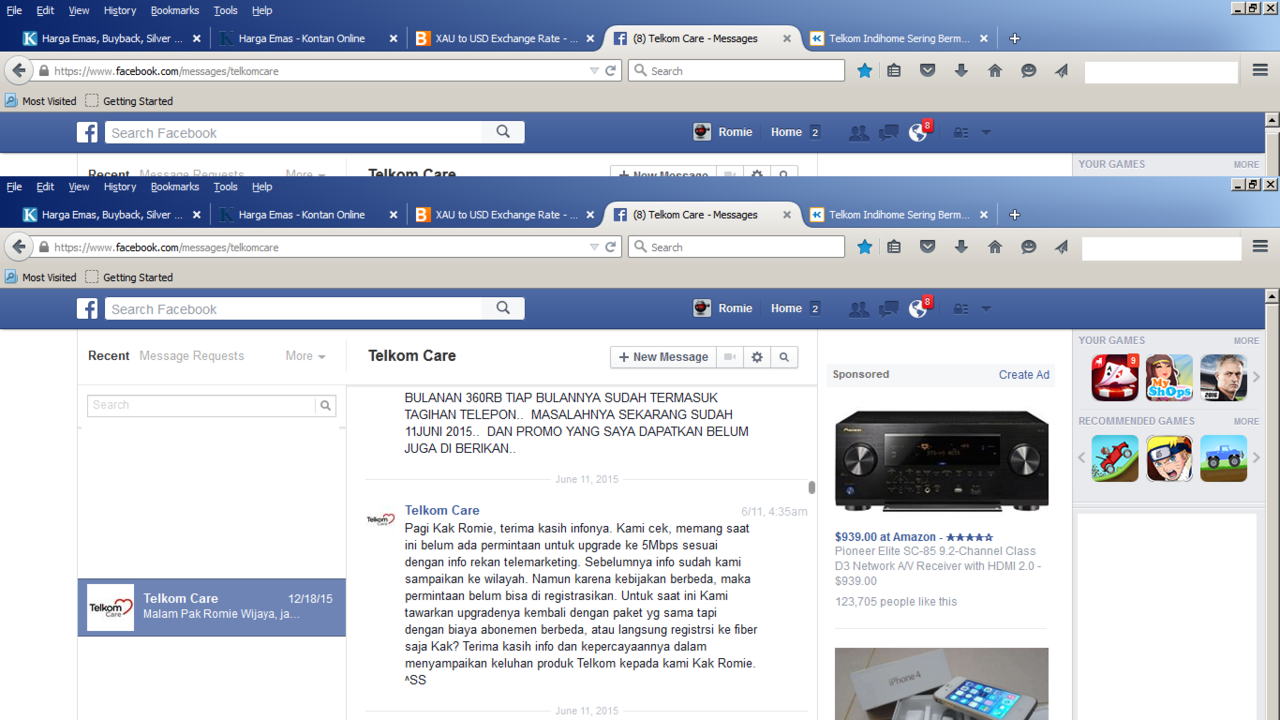Go to the Home page via front window house icon

(x=995, y=247)
